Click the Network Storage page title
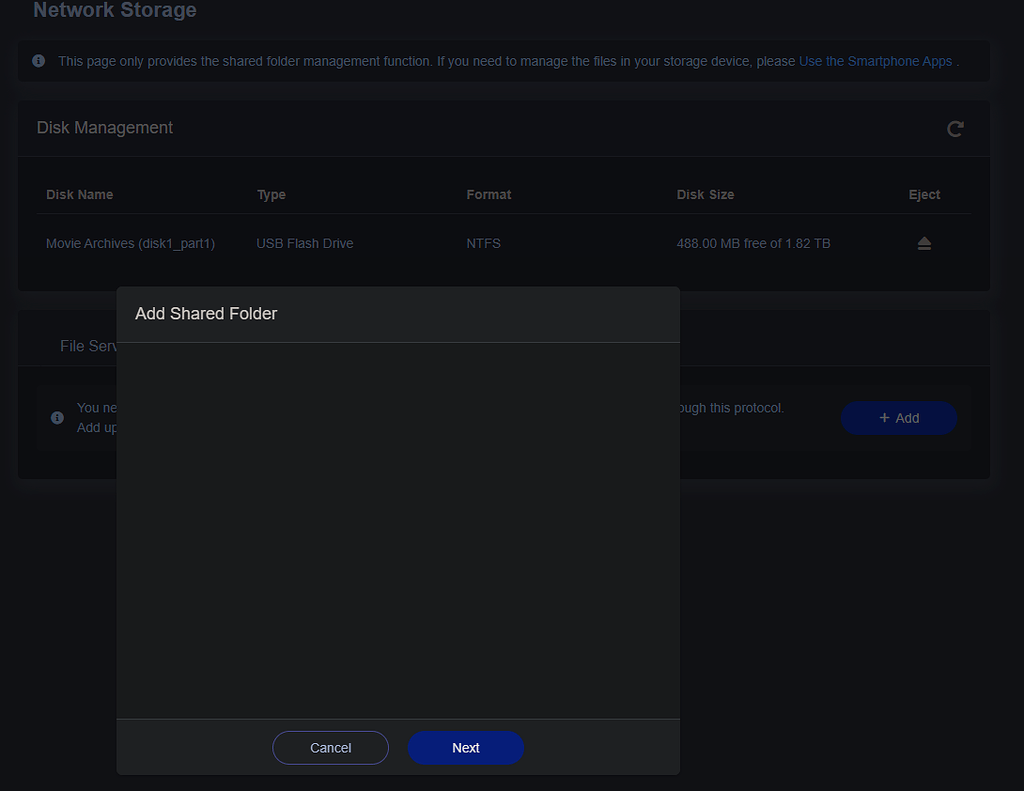Screen dimensions: 1024x791 (x=114, y=11)
